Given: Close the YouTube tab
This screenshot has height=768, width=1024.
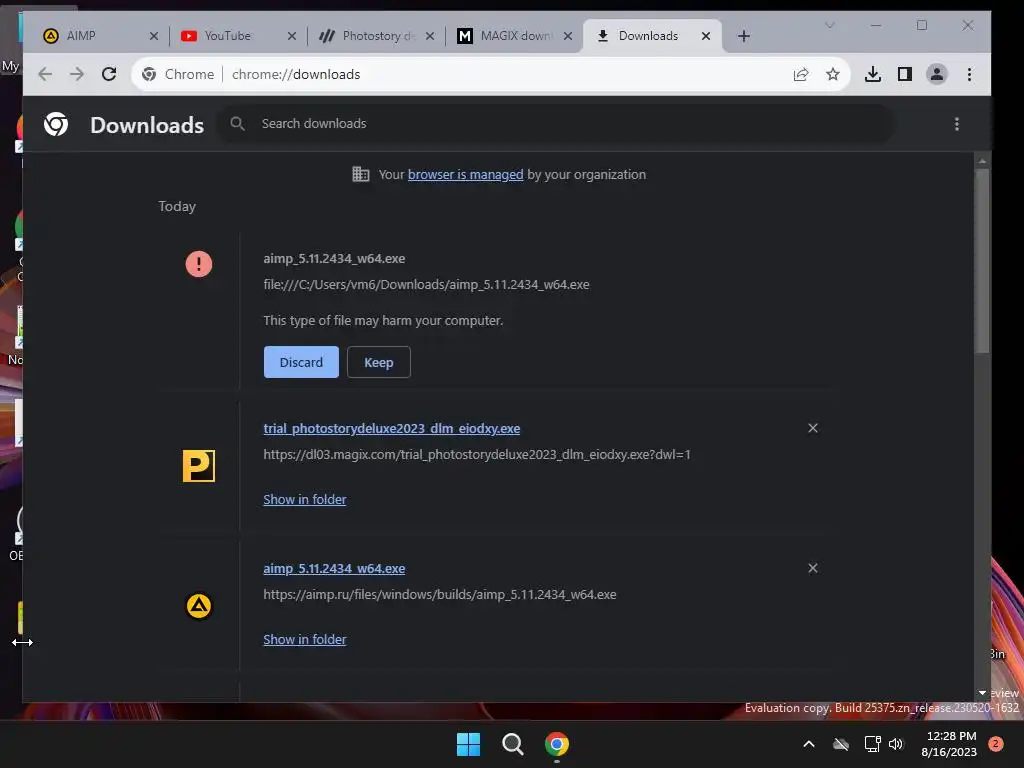Looking at the screenshot, I should point(291,36).
